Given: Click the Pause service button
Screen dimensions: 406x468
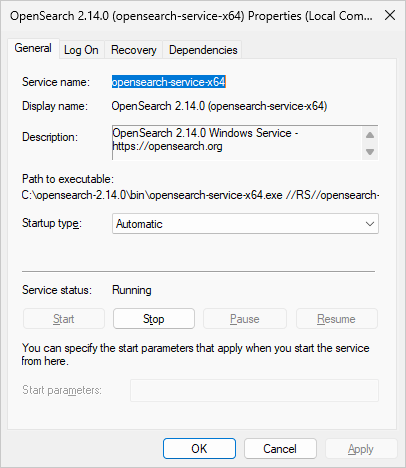Looking at the screenshot, I should tap(245, 319).
